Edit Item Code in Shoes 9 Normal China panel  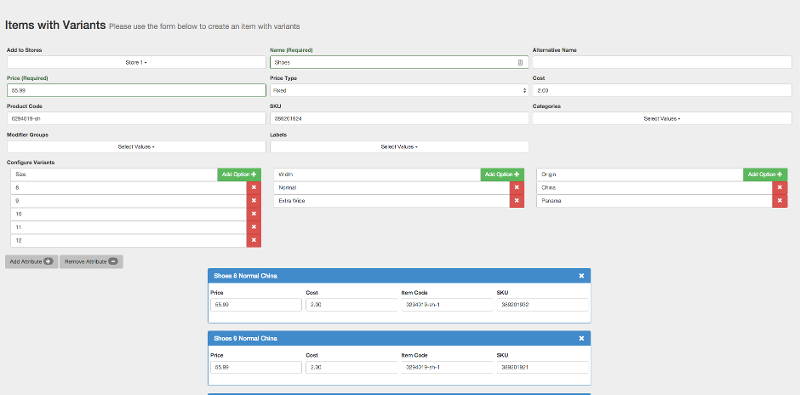(447, 367)
